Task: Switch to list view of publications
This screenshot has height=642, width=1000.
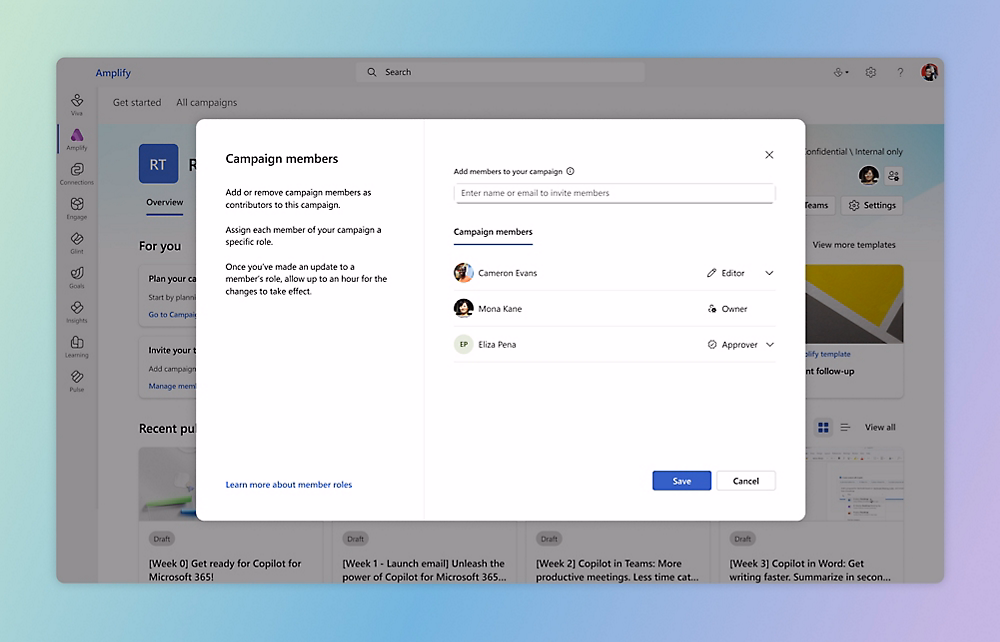Action: pos(845,427)
